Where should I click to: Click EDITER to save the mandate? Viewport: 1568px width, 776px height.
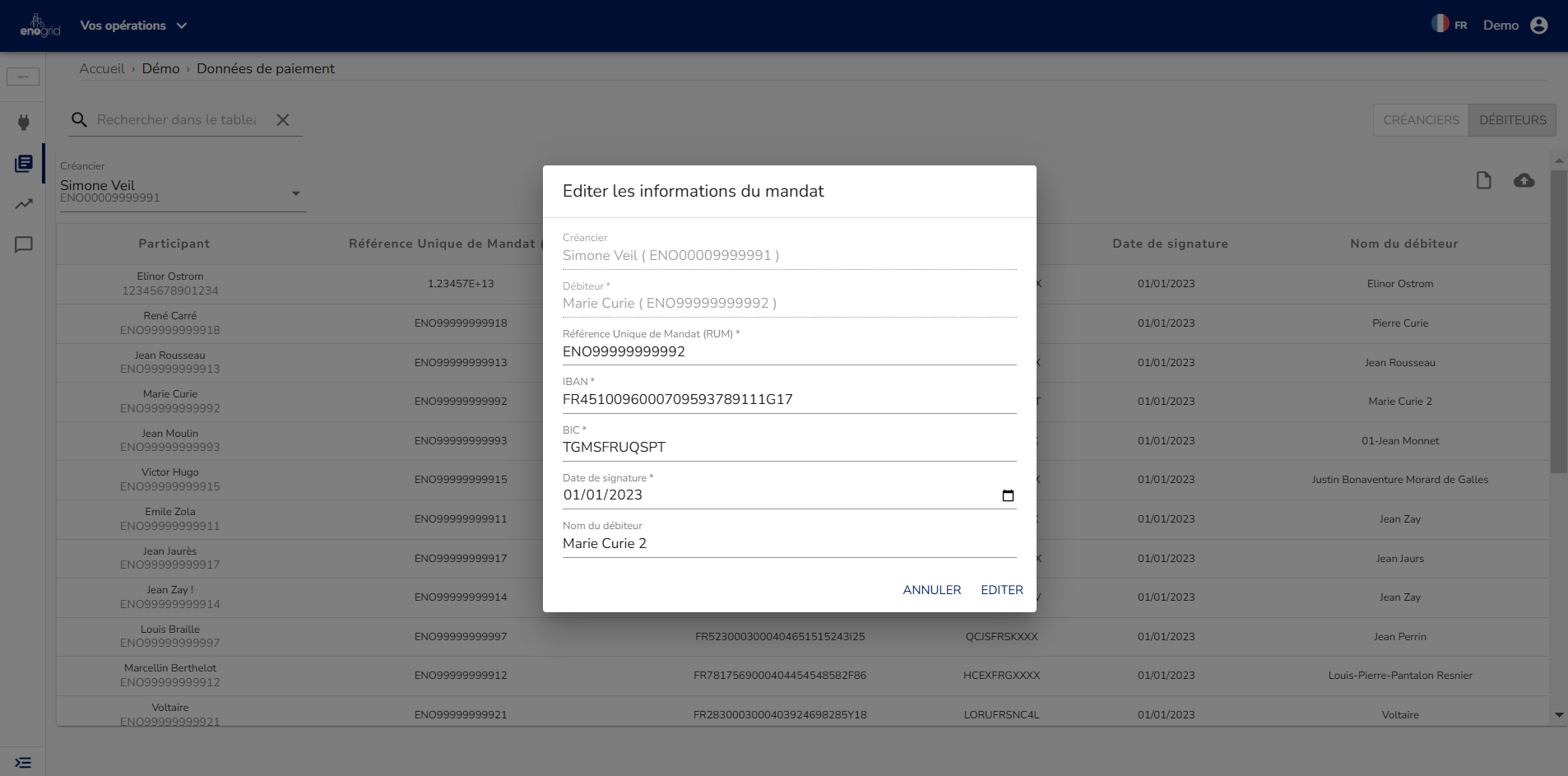tap(1001, 590)
